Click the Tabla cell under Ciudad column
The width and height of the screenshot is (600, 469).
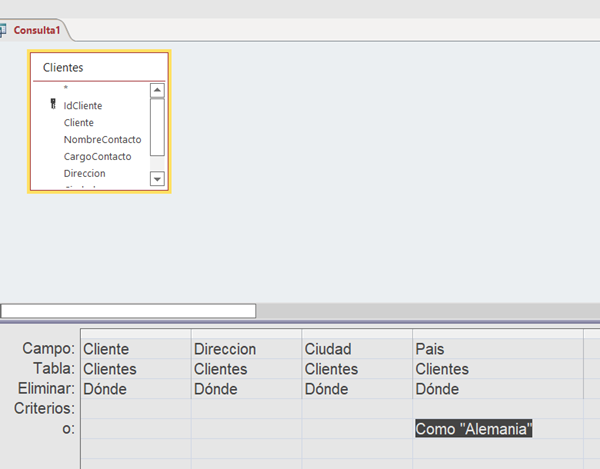[357, 369]
